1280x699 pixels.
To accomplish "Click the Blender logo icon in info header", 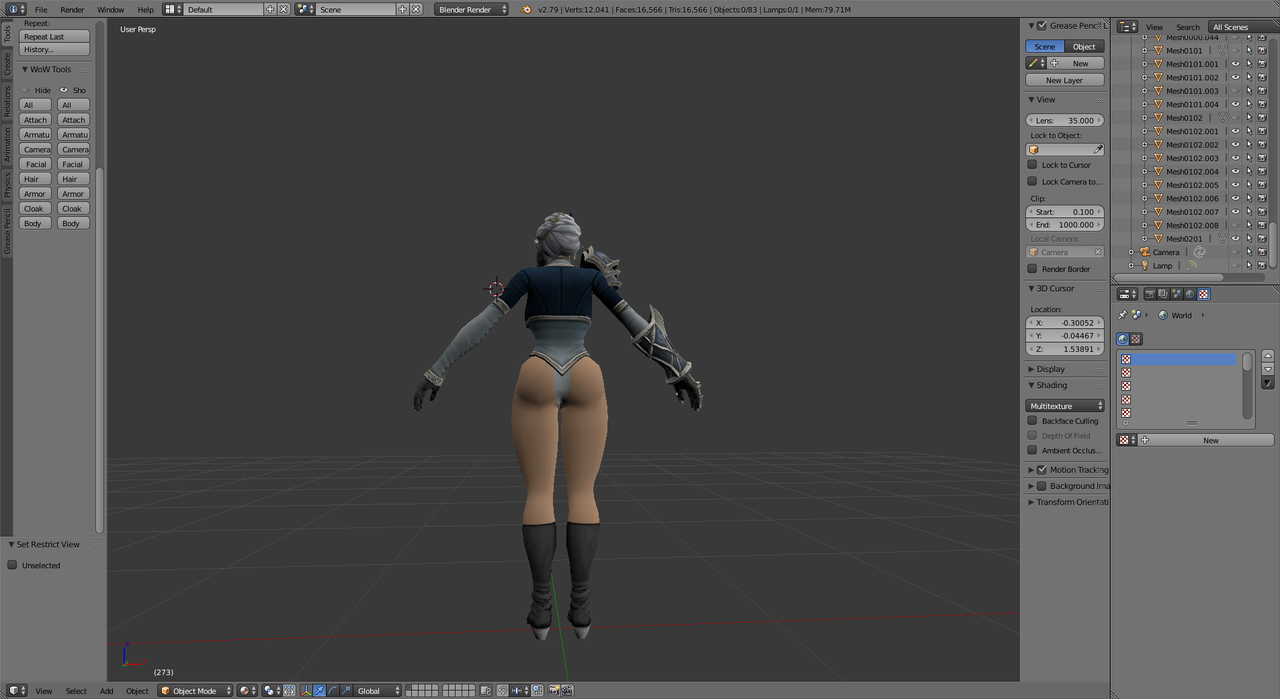I will 526,9.
